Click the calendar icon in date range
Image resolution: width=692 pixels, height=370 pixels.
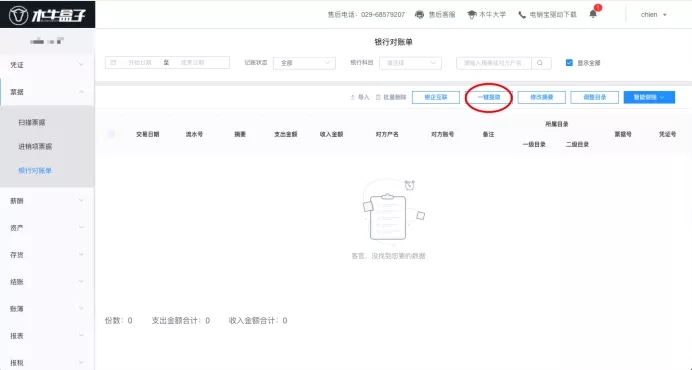click(113, 63)
